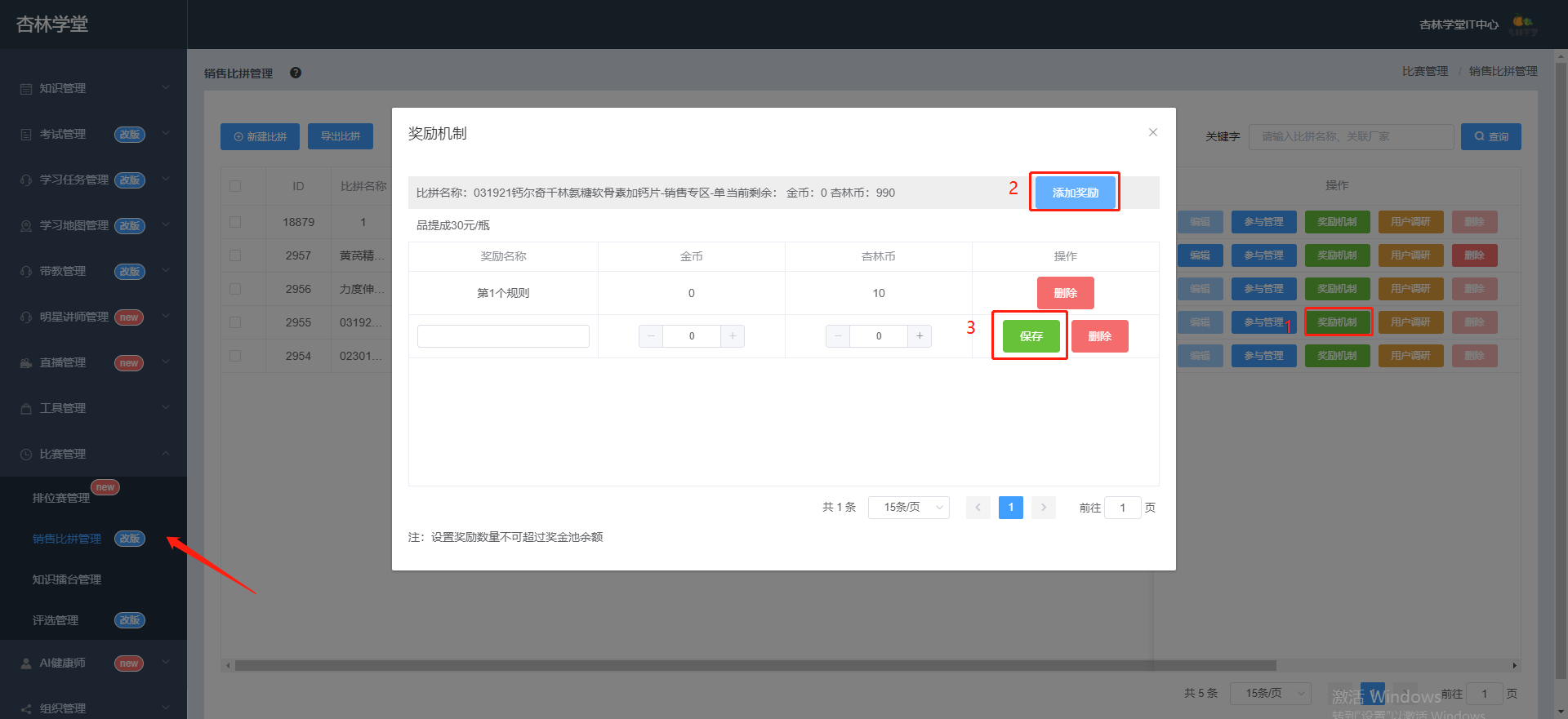
Task: Click the 导出比拼 button
Action: coord(341,136)
